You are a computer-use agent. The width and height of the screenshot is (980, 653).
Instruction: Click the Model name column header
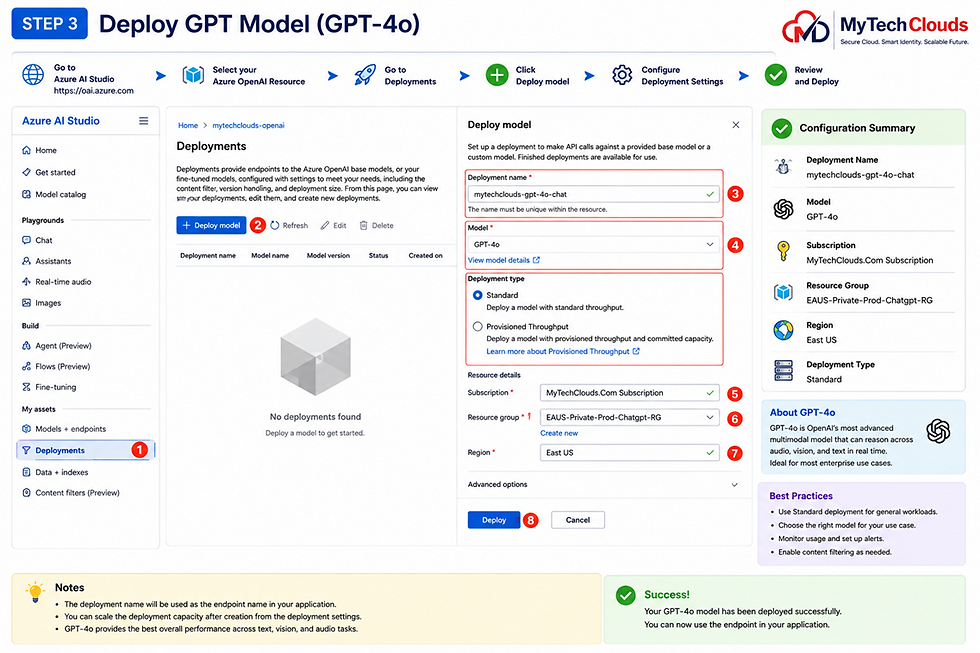(270, 256)
